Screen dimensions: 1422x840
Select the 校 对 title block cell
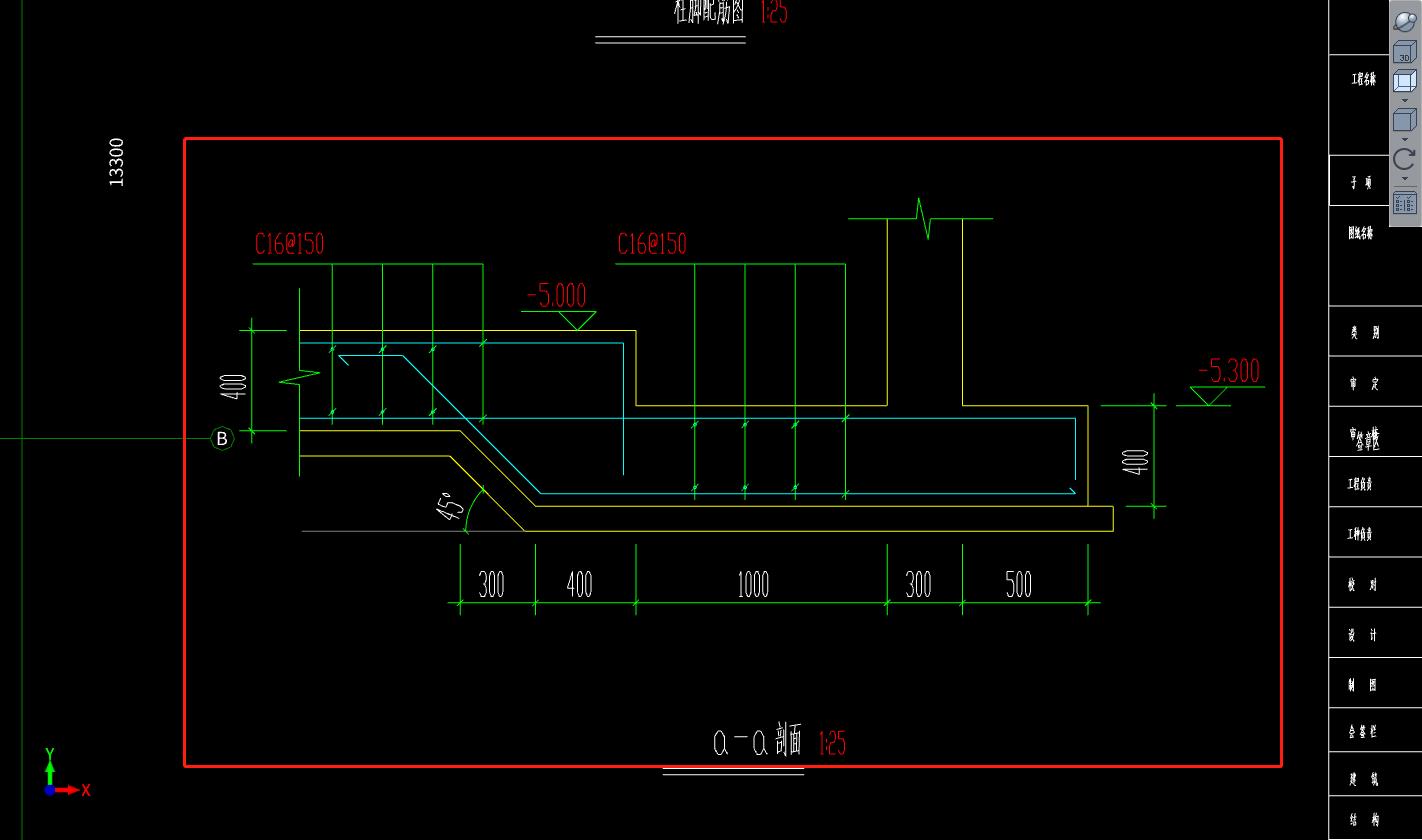click(1363, 585)
